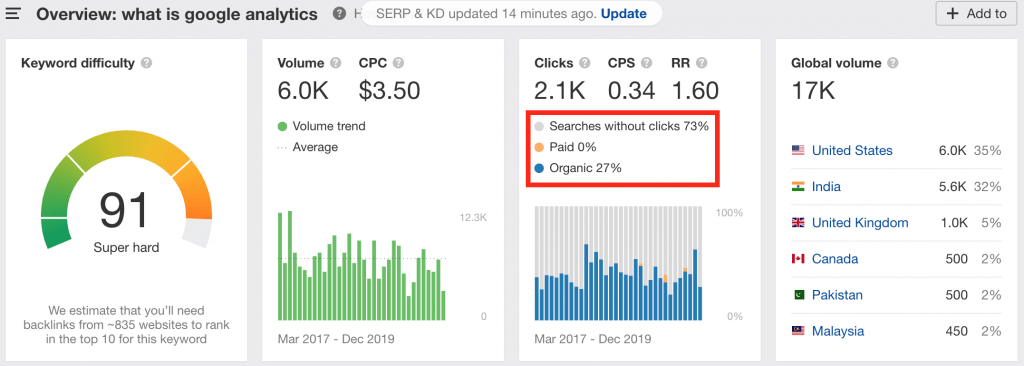This screenshot has height=366, width=1024.
Task: Click the Overview: what is google analytics title
Action: point(177,14)
